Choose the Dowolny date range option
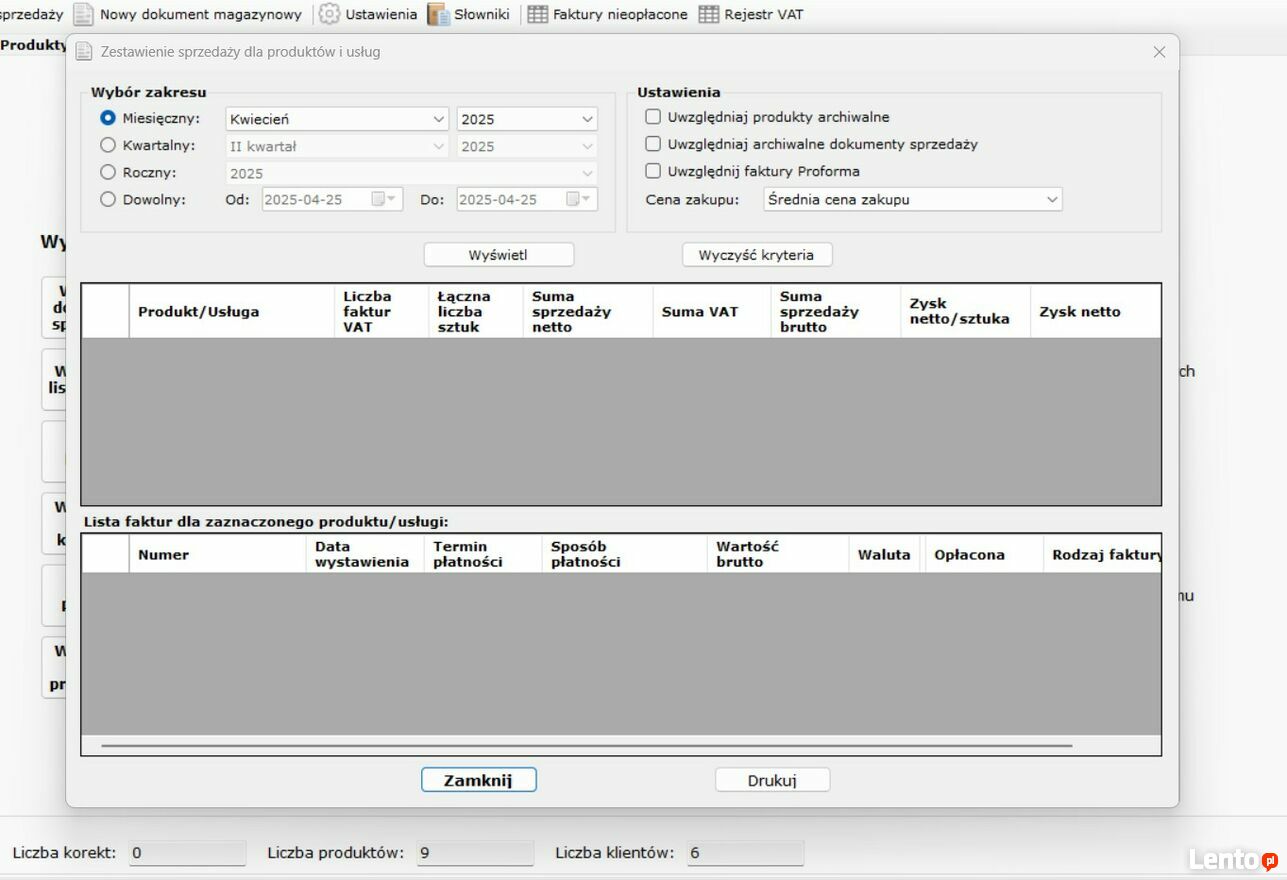This screenshot has width=1287, height=880. click(108, 199)
